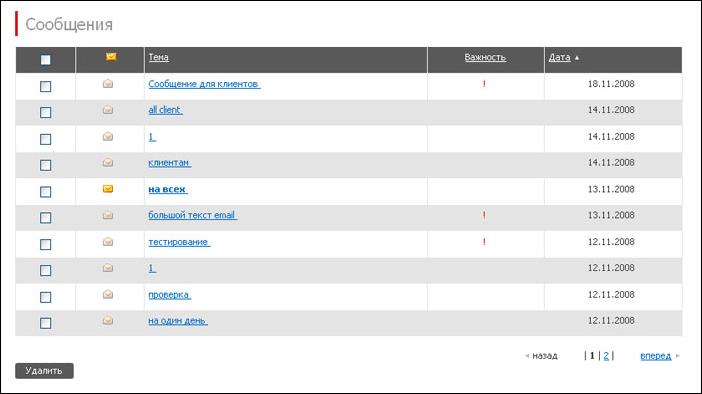The width and height of the screenshot is (702, 394).
Task: Click the date in the тестирование row
Action: tap(611, 242)
